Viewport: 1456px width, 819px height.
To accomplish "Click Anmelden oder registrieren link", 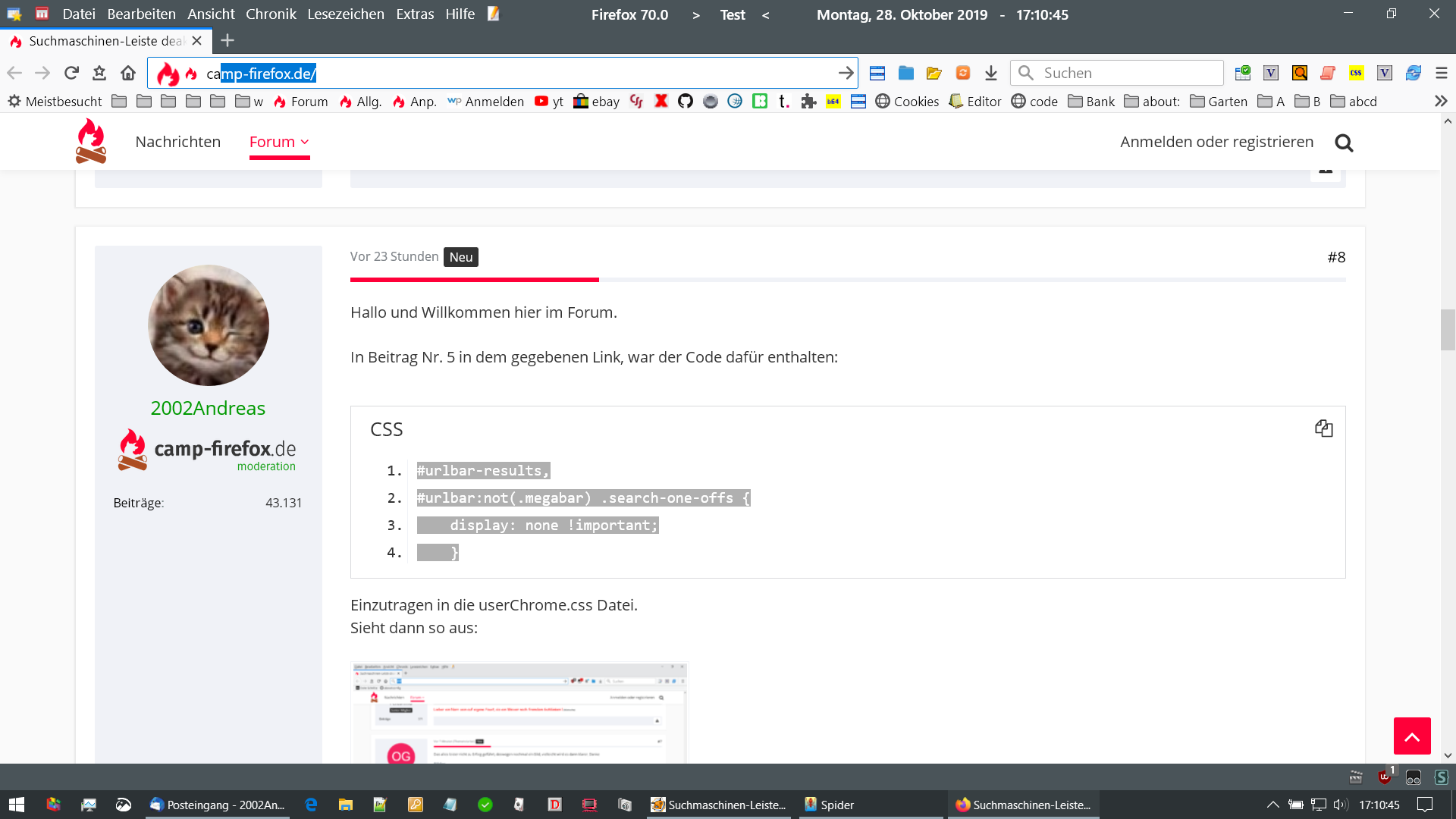I will 1216,142.
